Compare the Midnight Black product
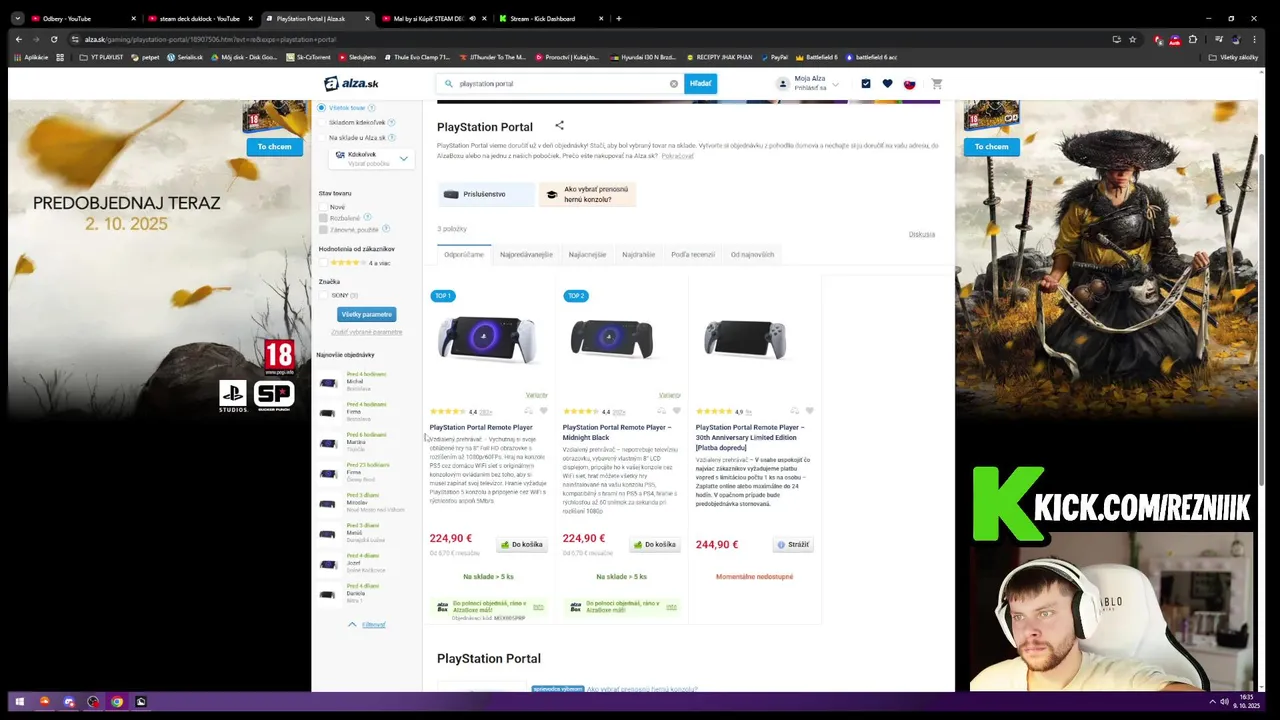 (x=662, y=411)
